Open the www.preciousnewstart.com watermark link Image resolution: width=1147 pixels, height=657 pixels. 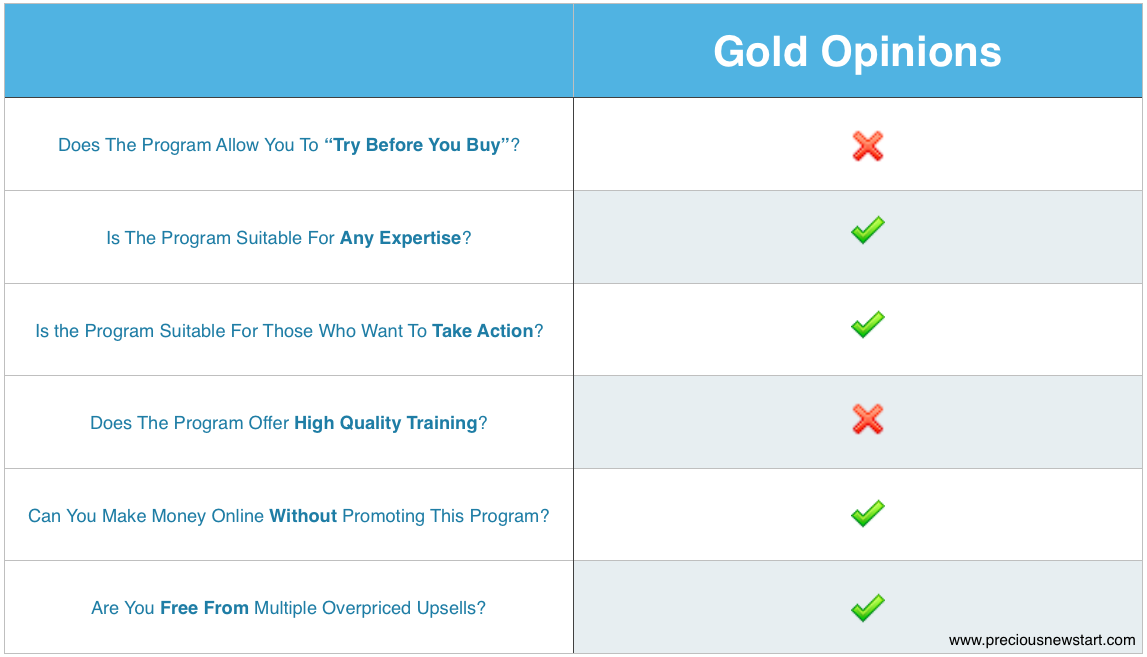tap(1042, 640)
